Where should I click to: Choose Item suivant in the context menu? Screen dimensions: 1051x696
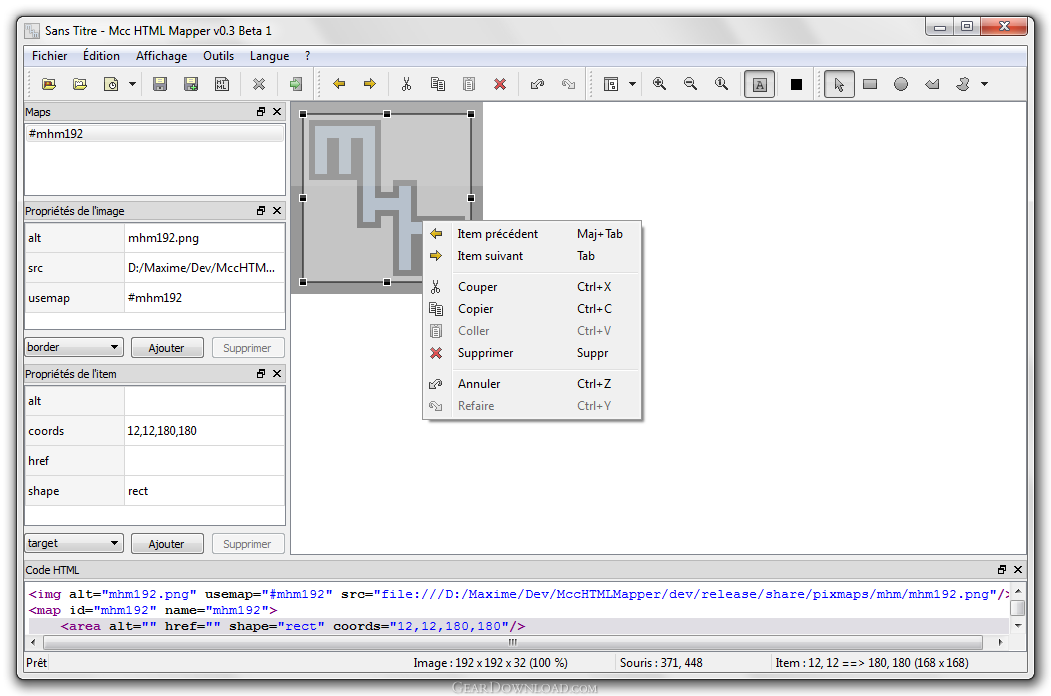[532, 256]
